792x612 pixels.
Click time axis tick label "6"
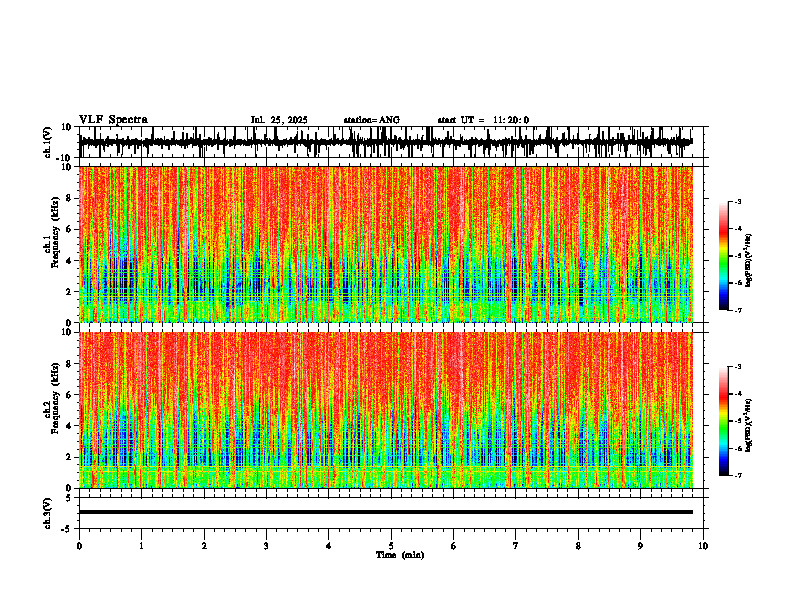453,546
